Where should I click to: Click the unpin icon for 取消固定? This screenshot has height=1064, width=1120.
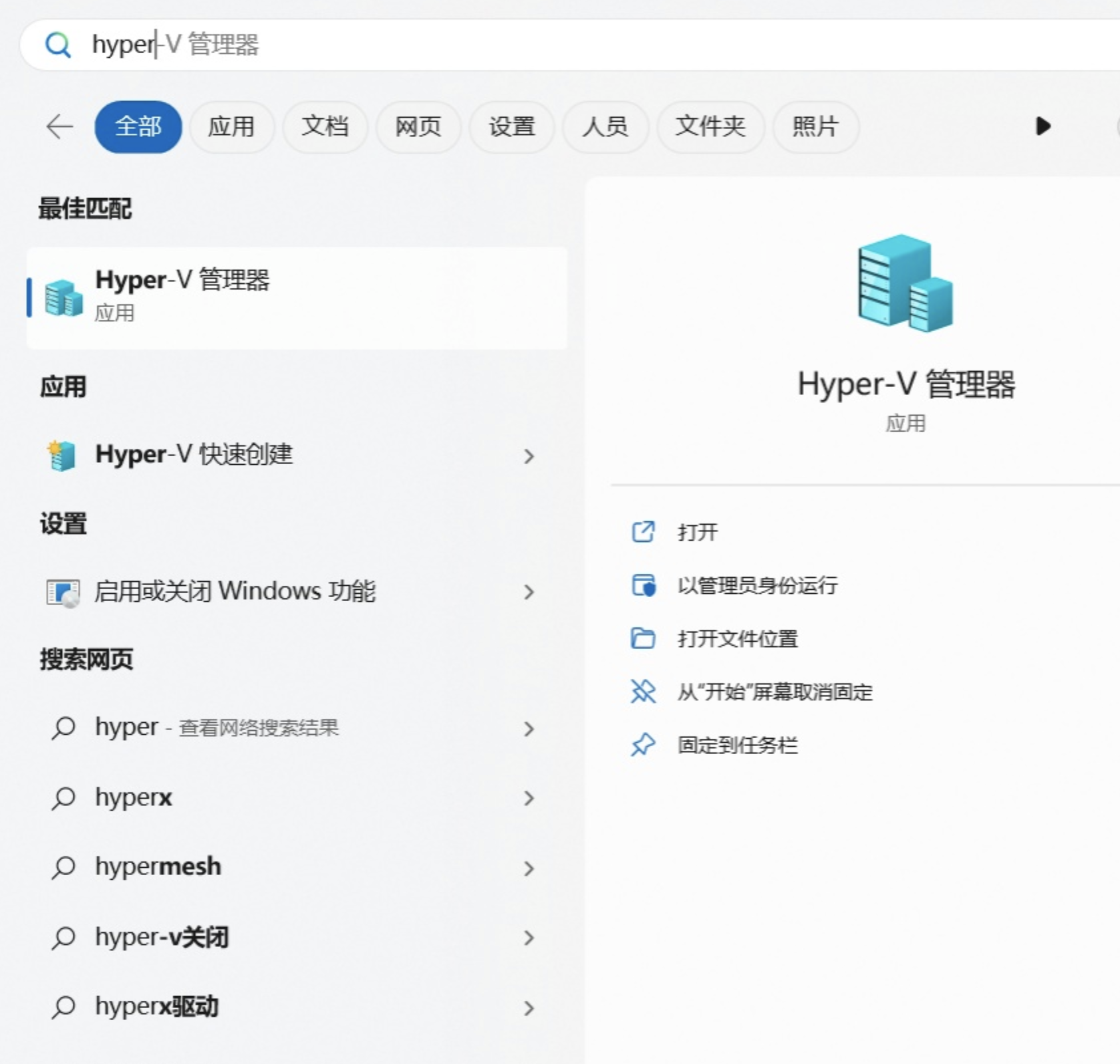[643, 692]
